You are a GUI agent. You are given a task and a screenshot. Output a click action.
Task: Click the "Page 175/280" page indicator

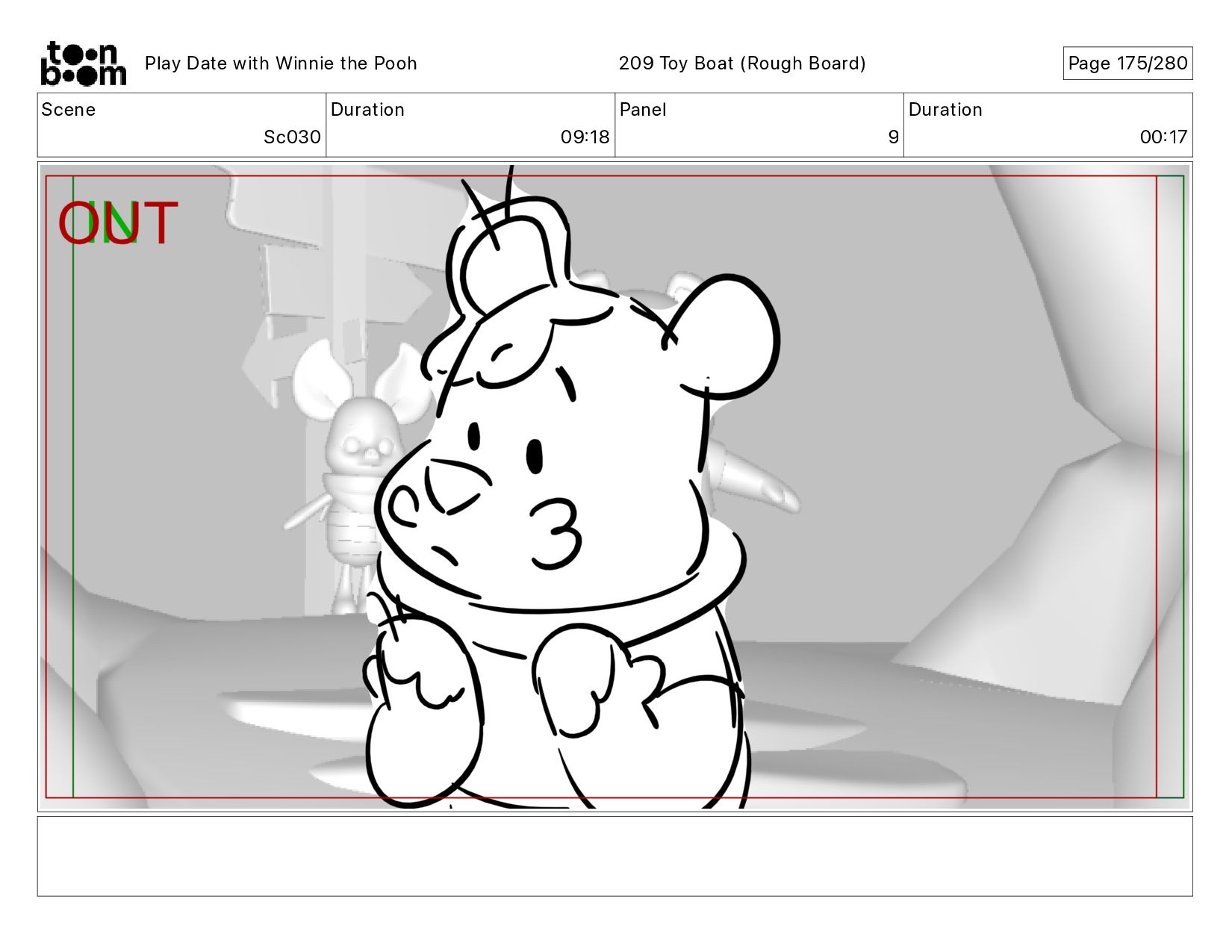[x=1127, y=63]
